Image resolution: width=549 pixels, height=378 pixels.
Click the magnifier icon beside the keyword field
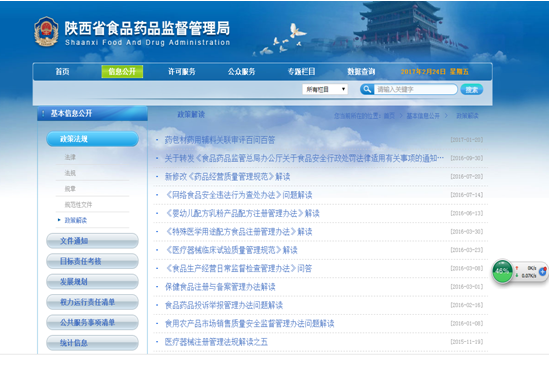[x=367, y=89]
